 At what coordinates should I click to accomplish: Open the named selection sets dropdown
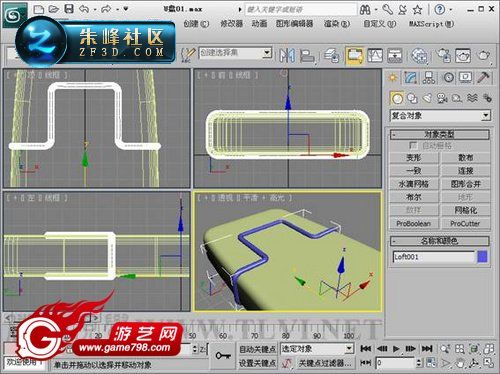pyautogui.click(x=235, y=53)
